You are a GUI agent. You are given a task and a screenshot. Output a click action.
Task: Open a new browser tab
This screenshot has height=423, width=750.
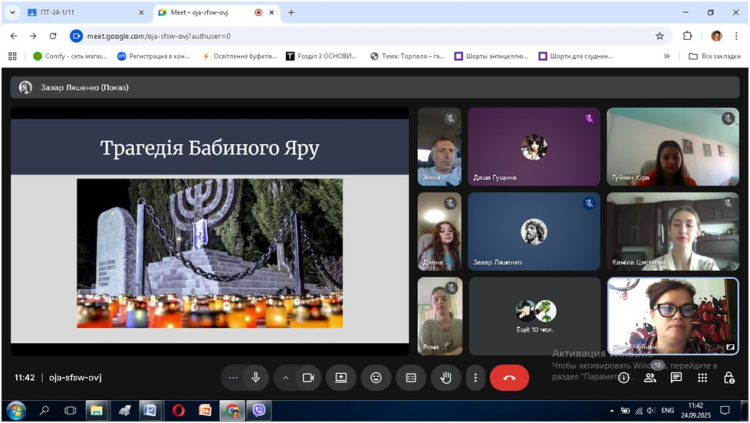[x=291, y=13]
